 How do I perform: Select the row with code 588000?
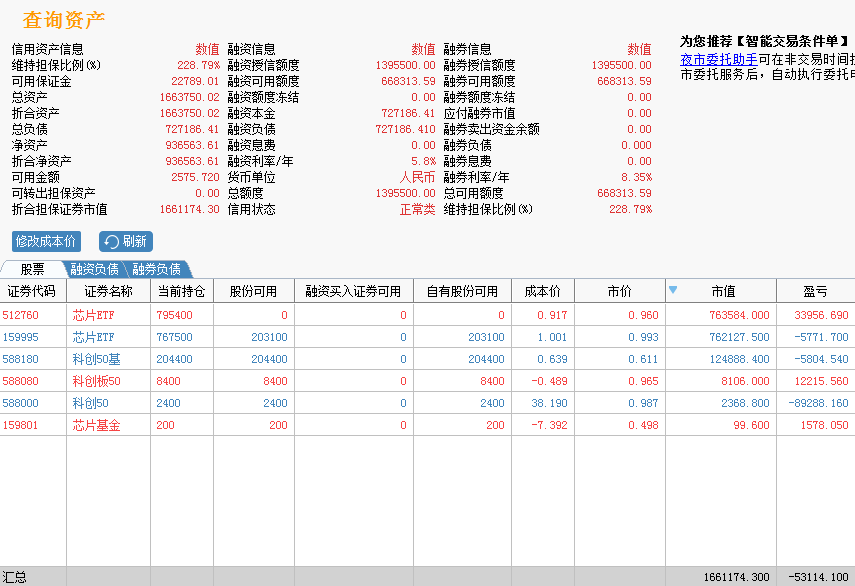pyautogui.click(x=428, y=403)
